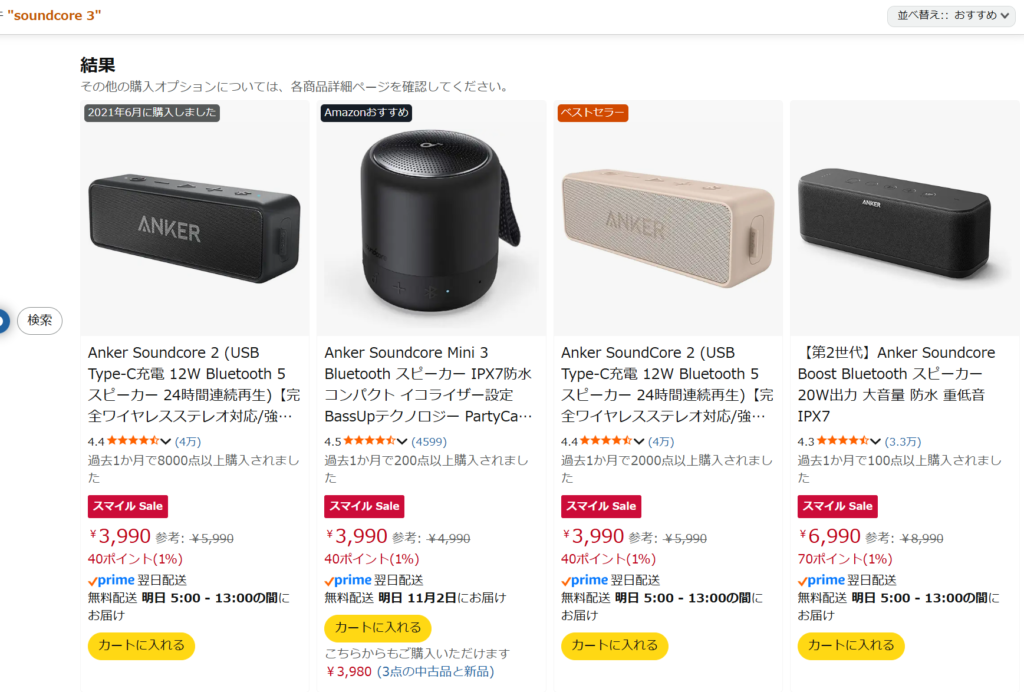Open the 3.3万 reviews link
The height and width of the screenshot is (692, 1024).
(x=903, y=441)
